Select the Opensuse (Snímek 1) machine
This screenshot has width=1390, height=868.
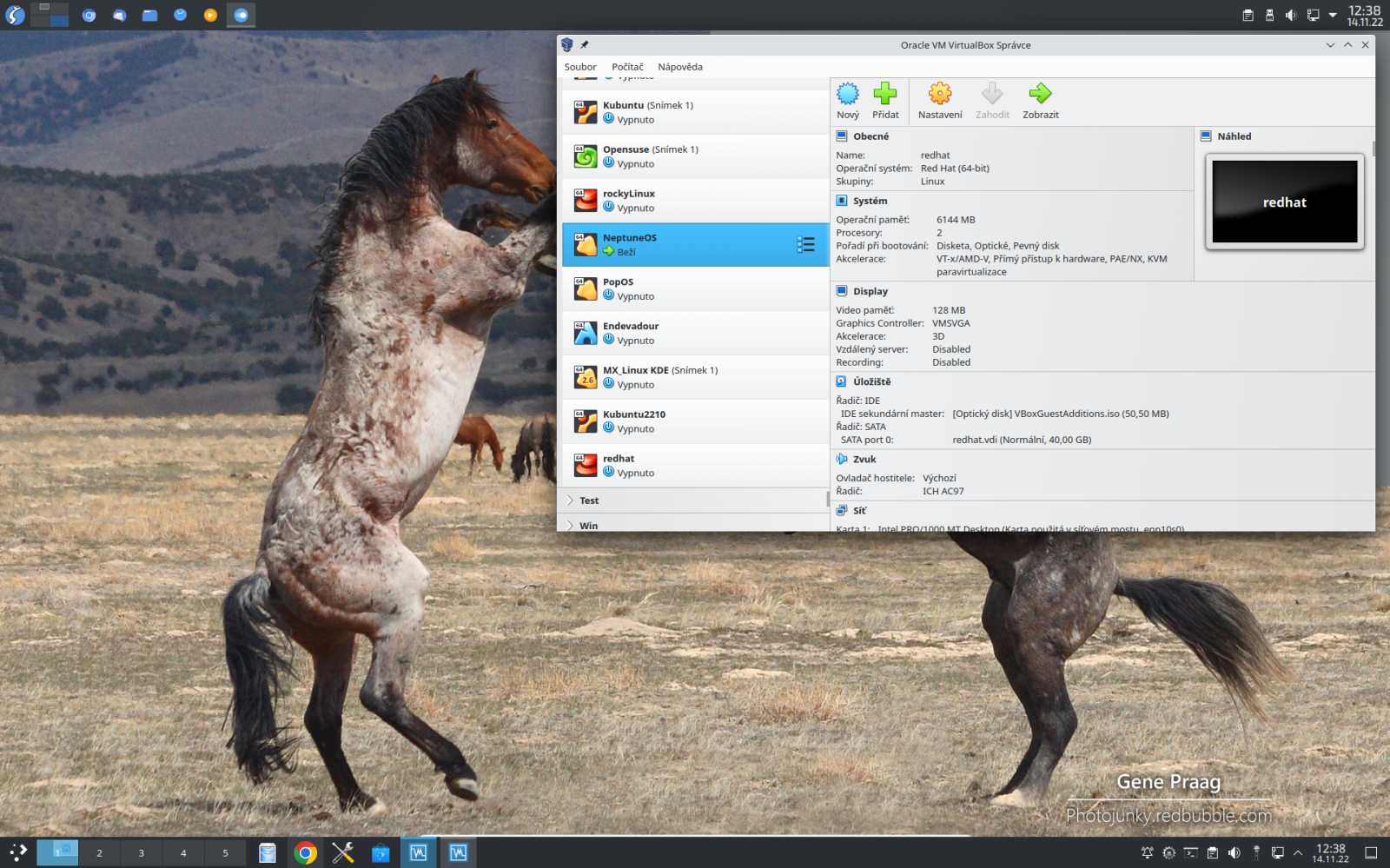click(x=696, y=156)
